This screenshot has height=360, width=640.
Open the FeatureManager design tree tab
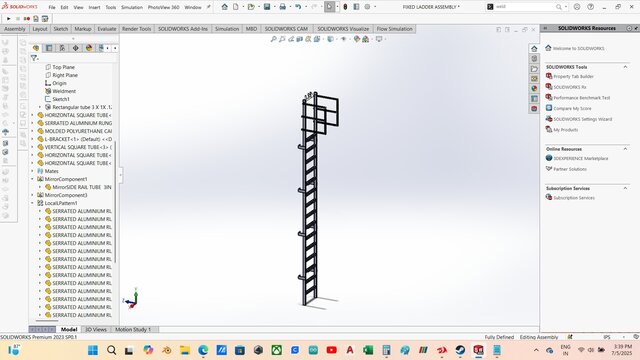36,48
